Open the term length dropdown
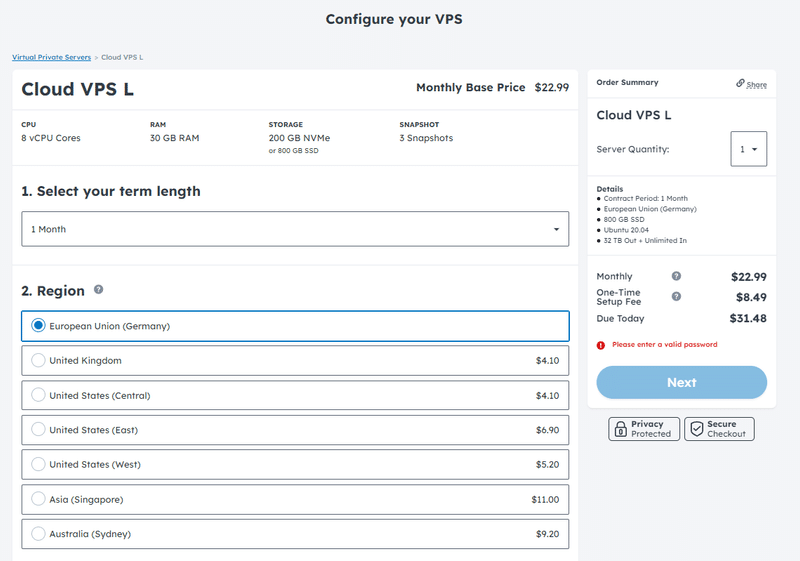Image resolution: width=800 pixels, height=561 pixels. 295,229
